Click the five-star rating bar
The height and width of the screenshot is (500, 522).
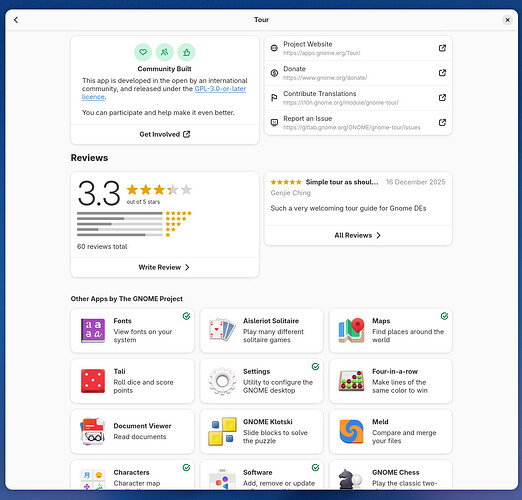coord(120,213)
